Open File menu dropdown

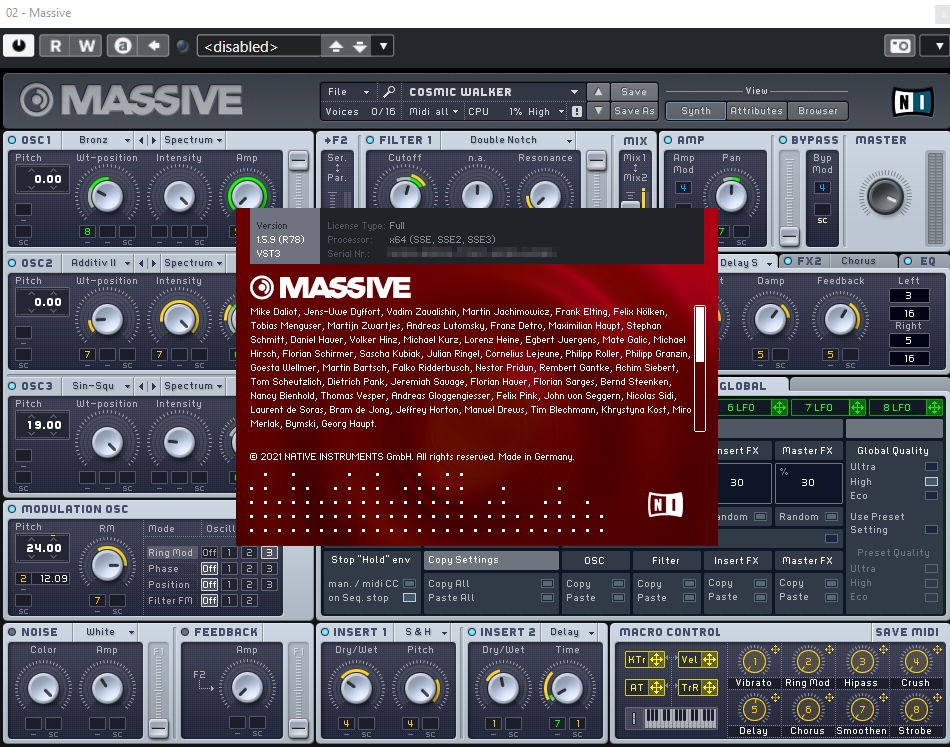pos(348,91)
